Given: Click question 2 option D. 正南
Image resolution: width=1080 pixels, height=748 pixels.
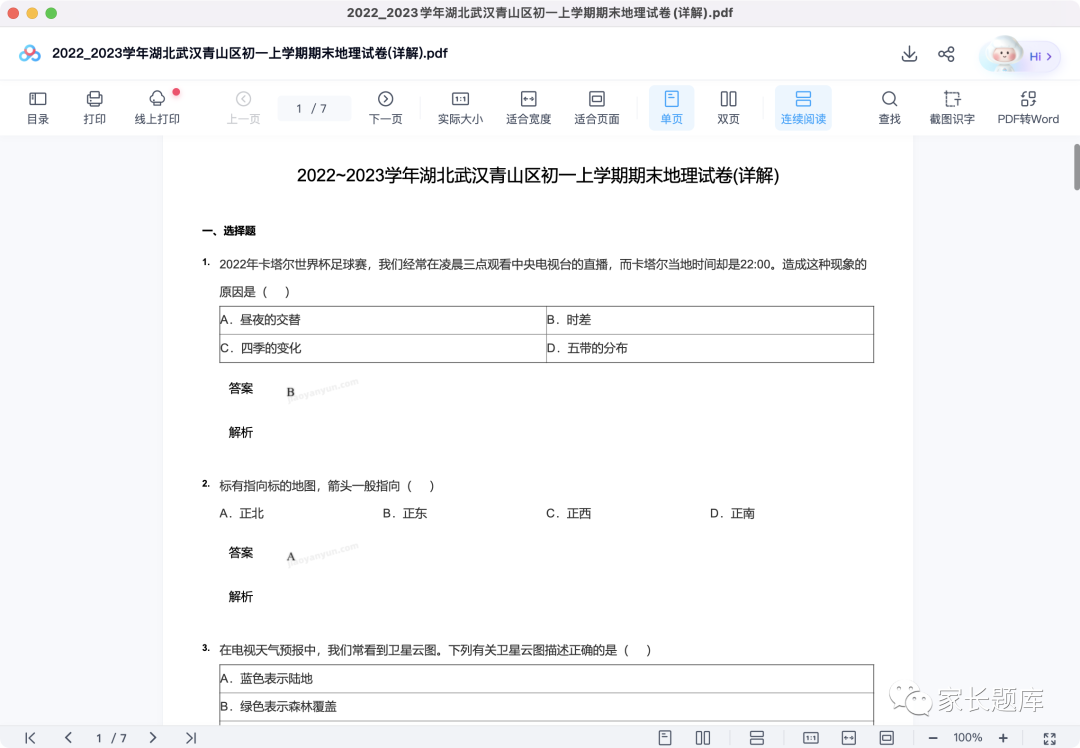Looking at the screenshot, I should 732,513.
